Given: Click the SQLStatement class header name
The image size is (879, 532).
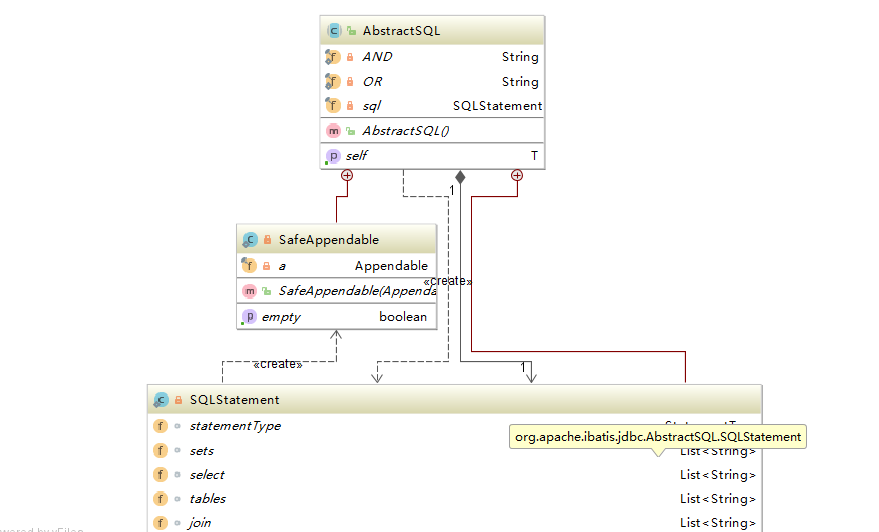Looking at the screenshot, I should pos(234,400).
